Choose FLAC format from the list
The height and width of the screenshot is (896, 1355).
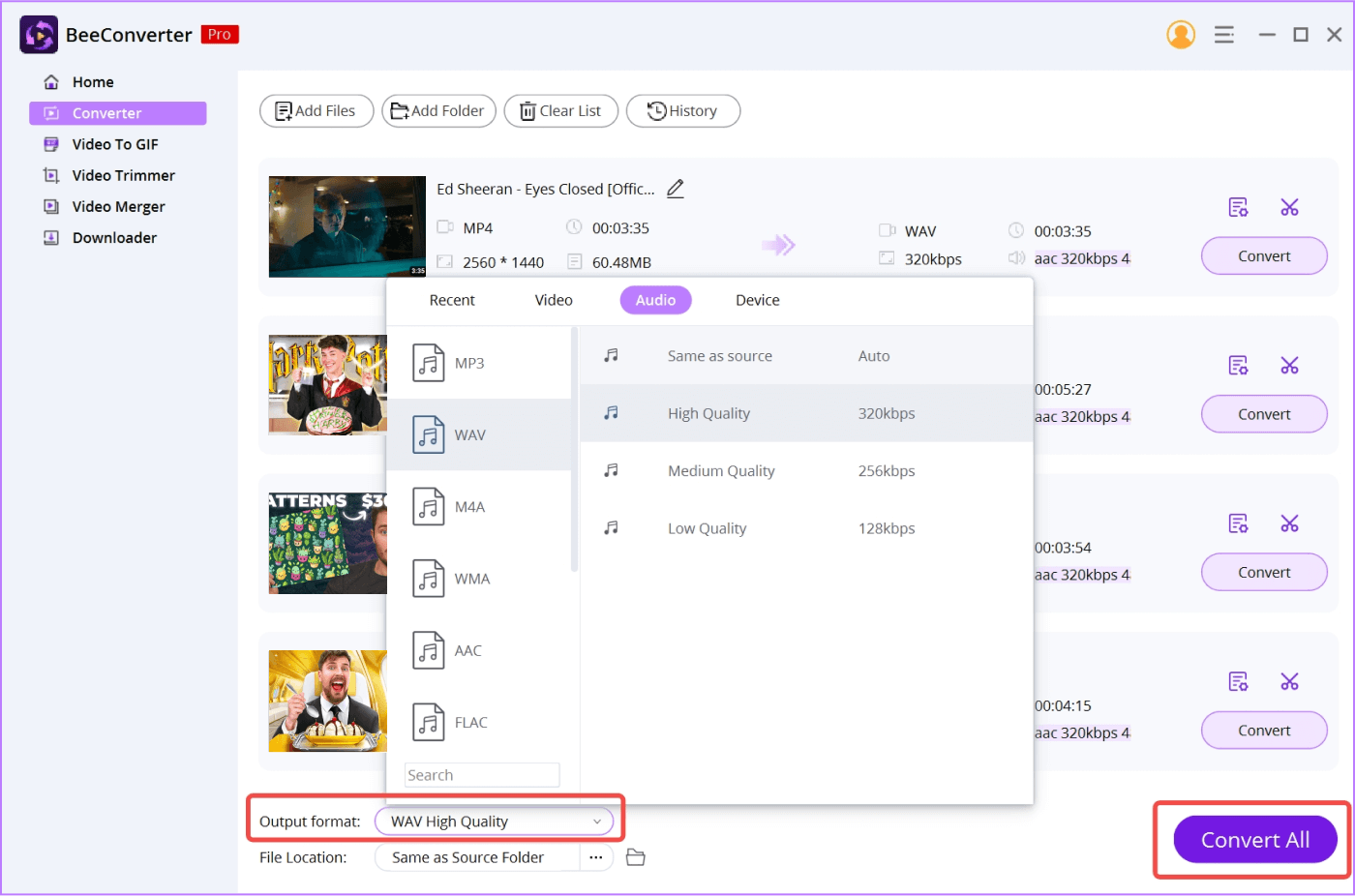479,722
